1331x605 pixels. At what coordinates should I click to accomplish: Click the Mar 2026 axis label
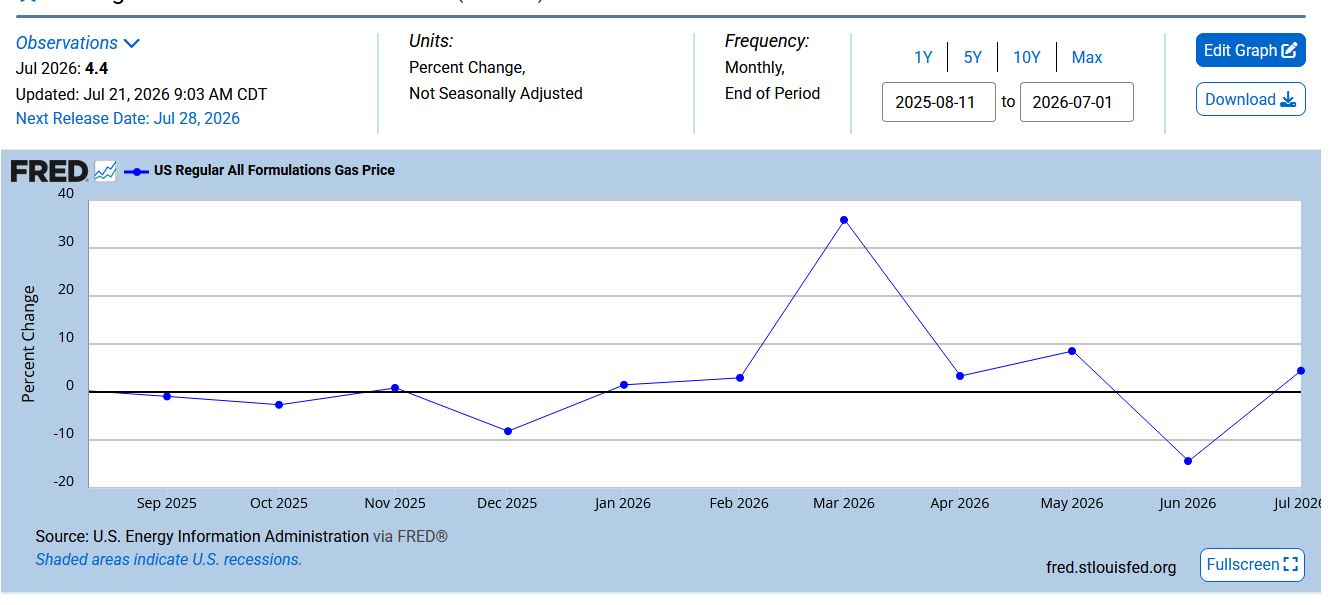(844, 503)
